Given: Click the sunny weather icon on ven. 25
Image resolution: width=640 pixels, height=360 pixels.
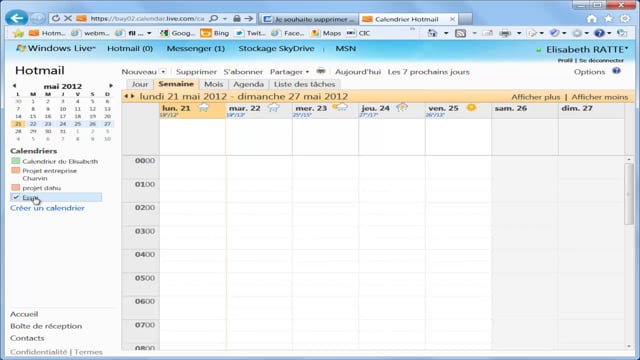Looking at the screenshot, I should click(471, 108).
